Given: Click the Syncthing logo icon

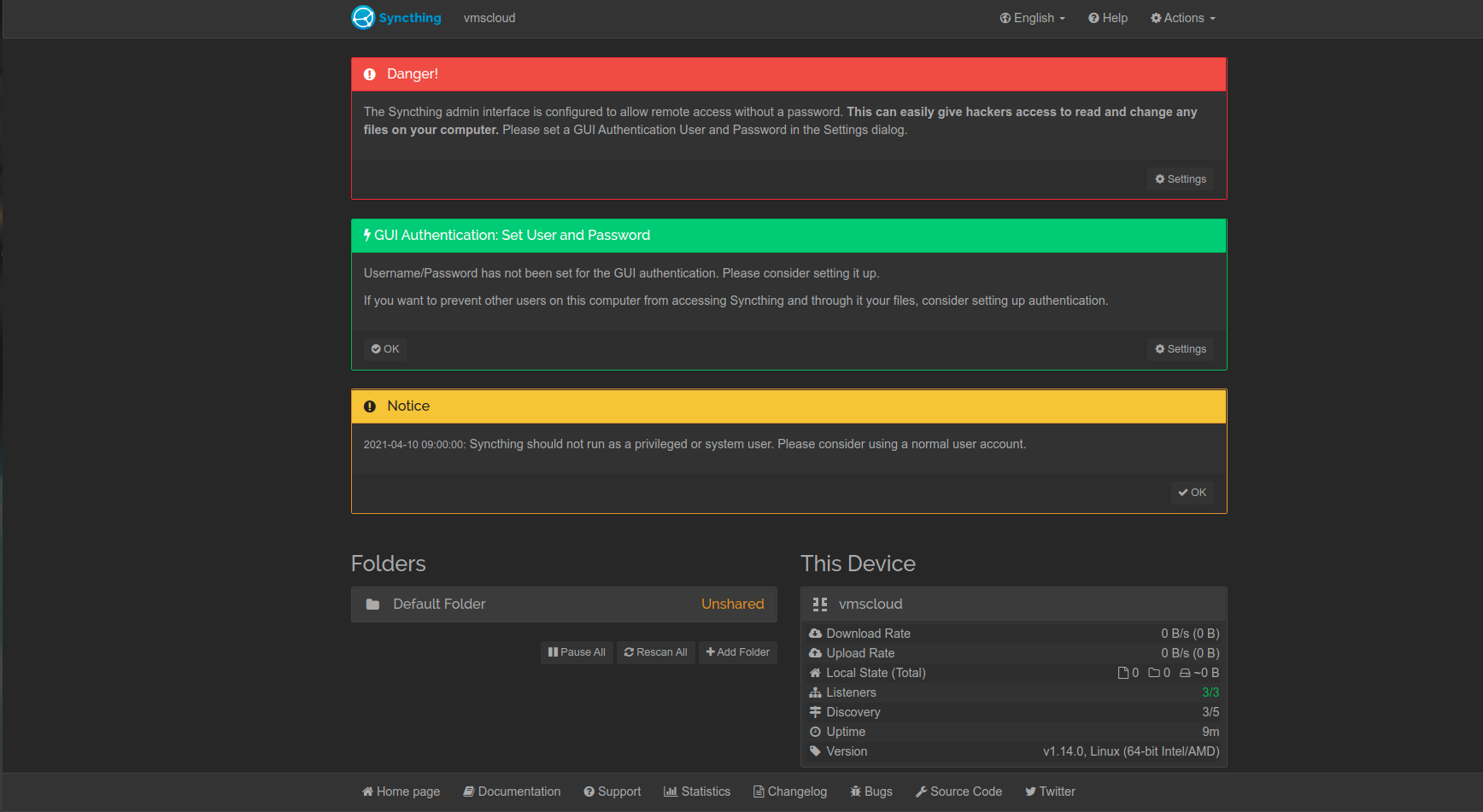Looking at the screenshot, I should (363, 18).
